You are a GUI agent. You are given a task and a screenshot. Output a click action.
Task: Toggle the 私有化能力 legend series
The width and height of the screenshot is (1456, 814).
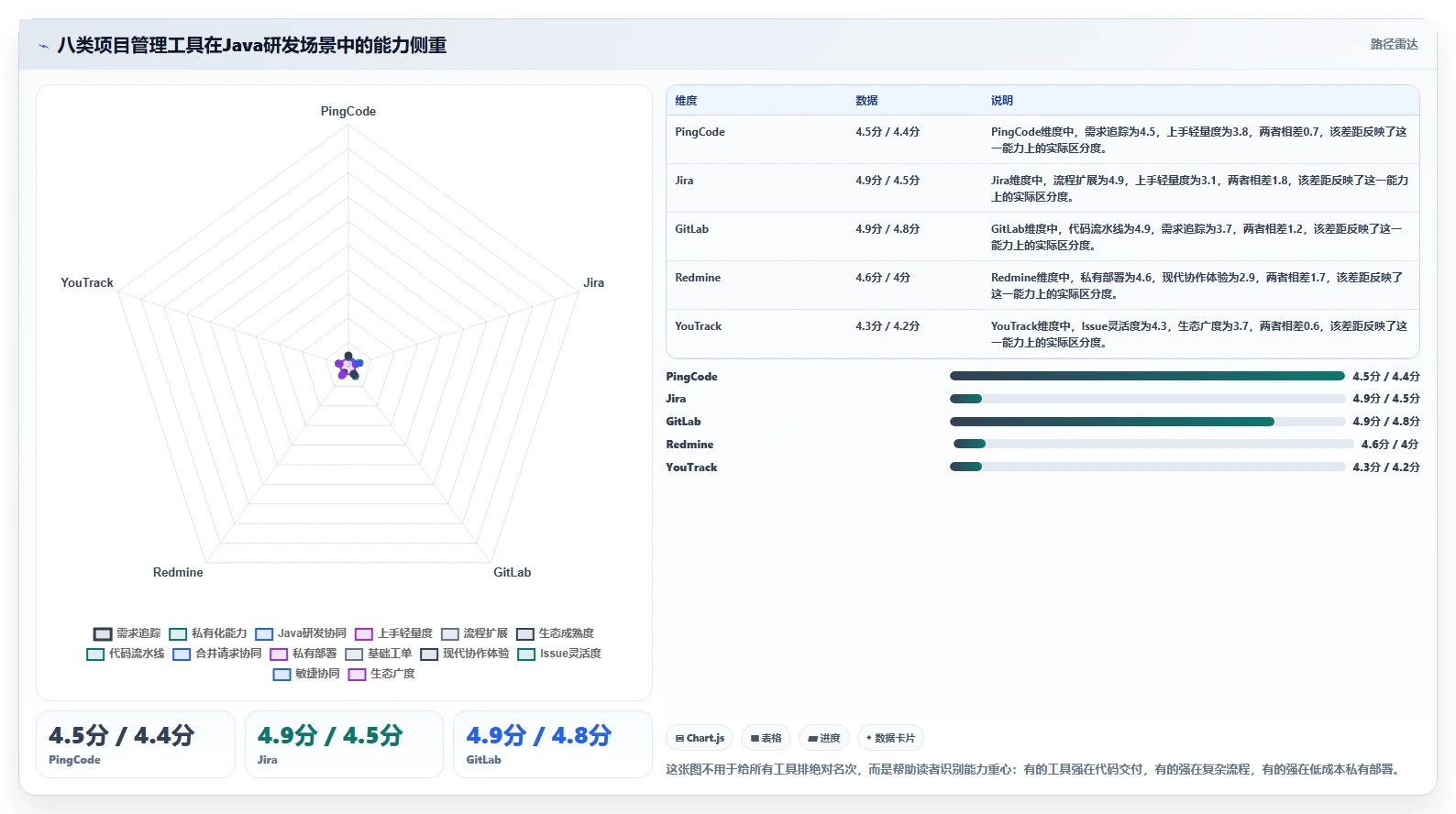click(x=208, y=633)
